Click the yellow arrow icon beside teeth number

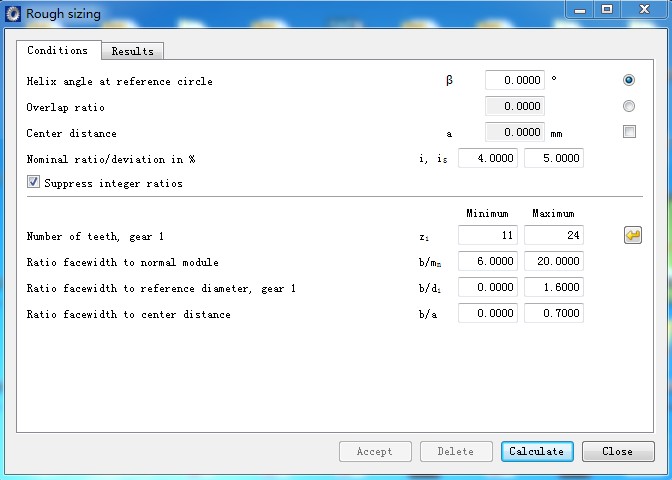coord(632,236)
